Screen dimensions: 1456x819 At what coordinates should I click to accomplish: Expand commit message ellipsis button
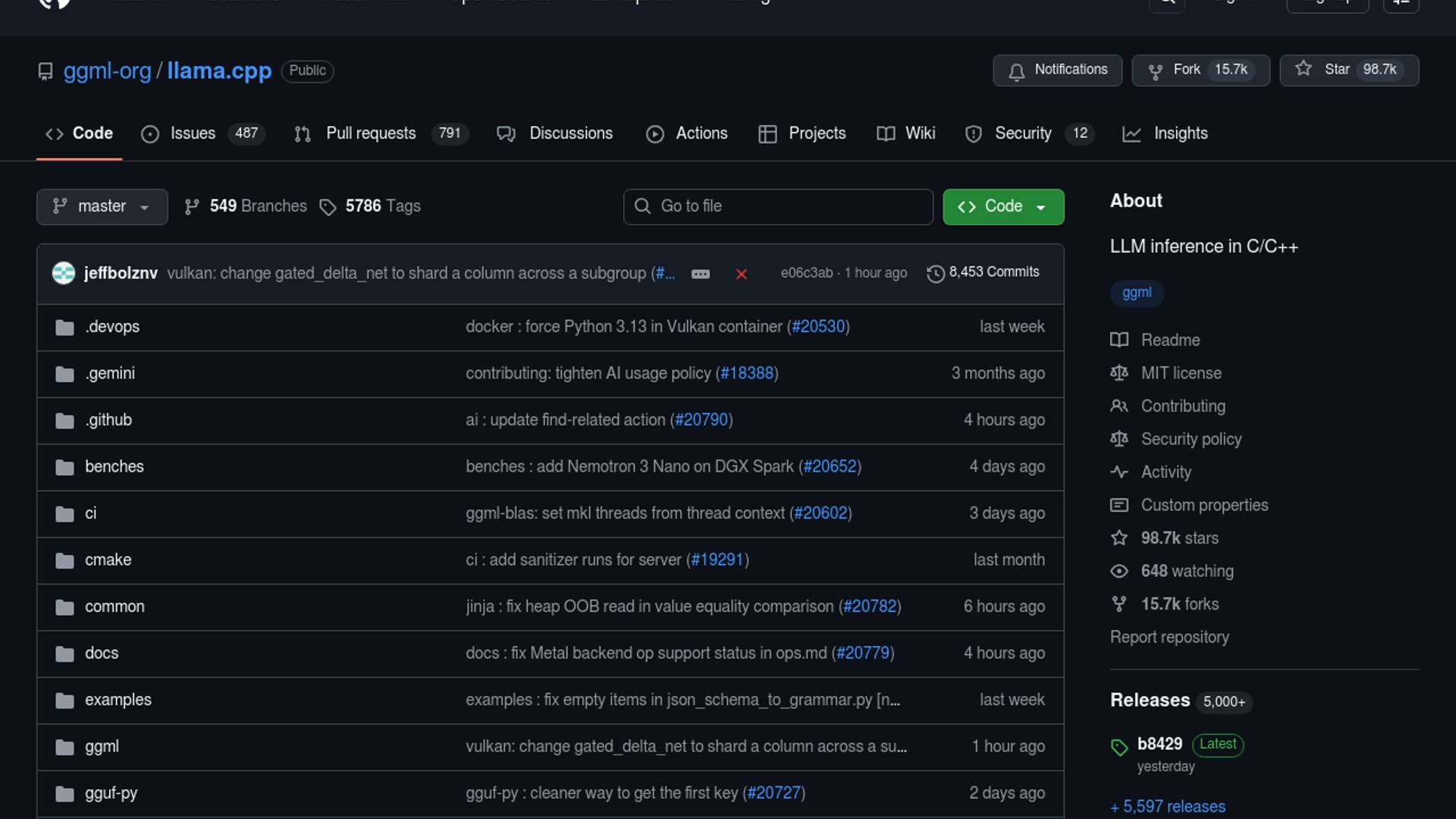[x=700, y=274]
